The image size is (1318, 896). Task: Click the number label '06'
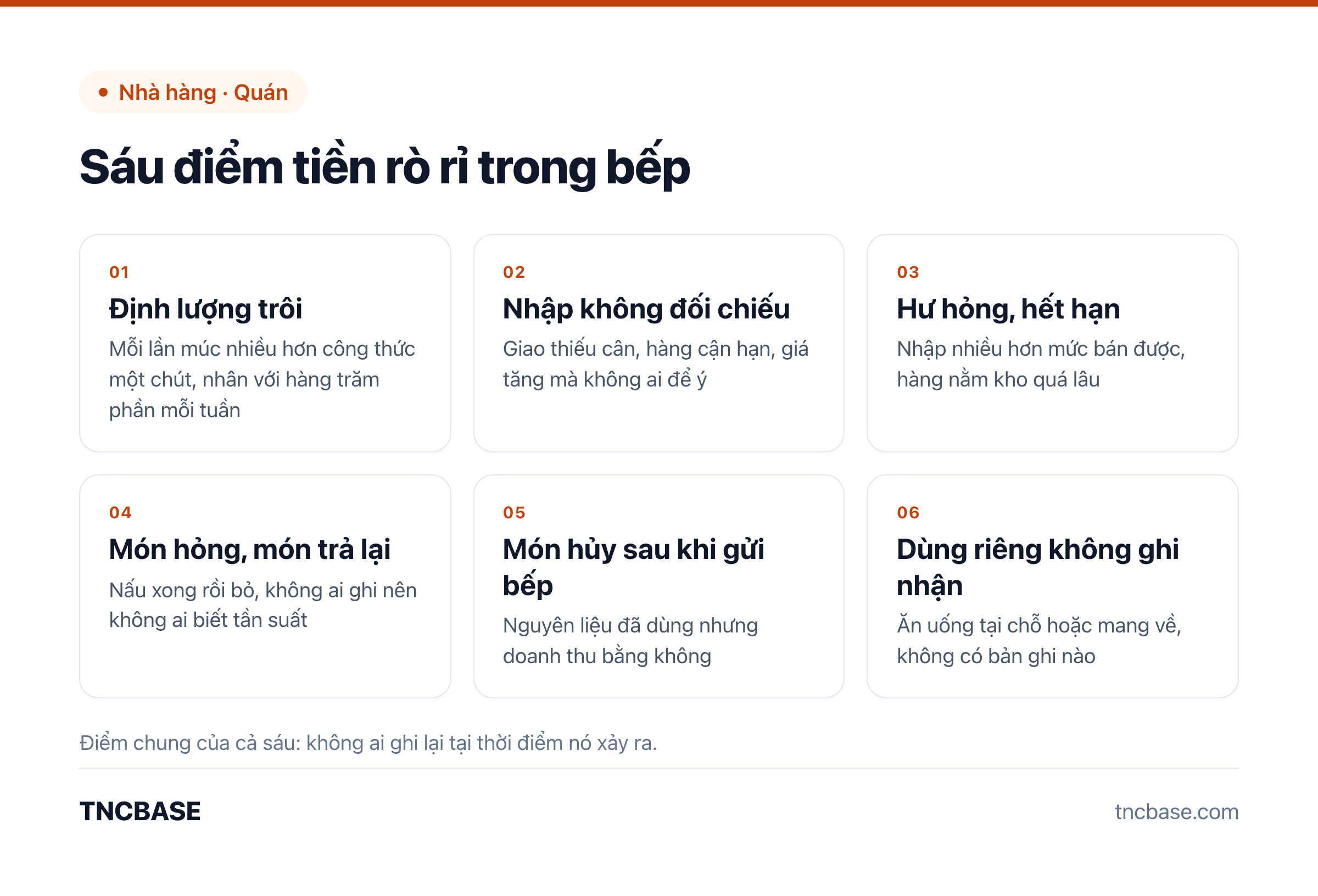908,513
